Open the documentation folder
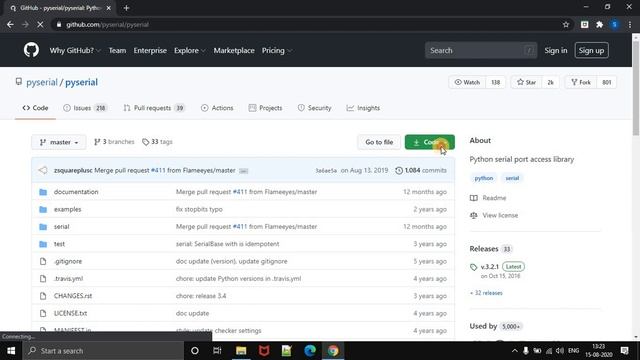 click(76, 192)
